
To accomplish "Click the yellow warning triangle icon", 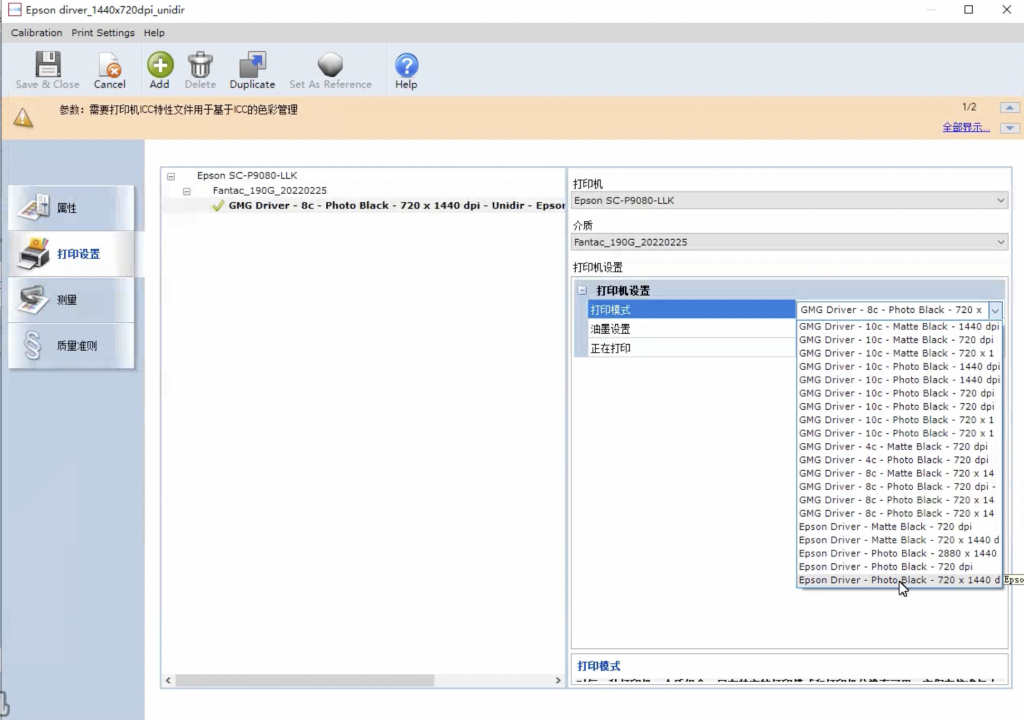I will [x=24, y=118].
